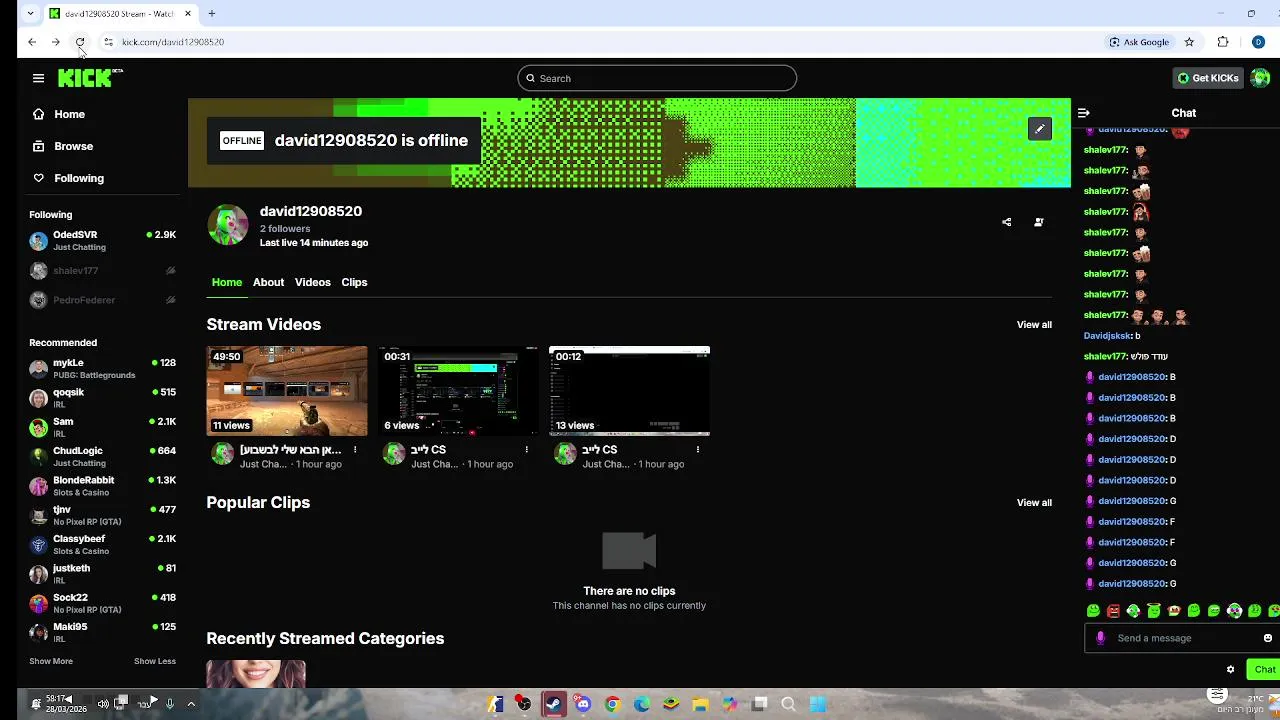Image resolution: width=1280 pixels, height=720 pixels.
Task: Click the Send a message chat input
Action: point(1184,638)
